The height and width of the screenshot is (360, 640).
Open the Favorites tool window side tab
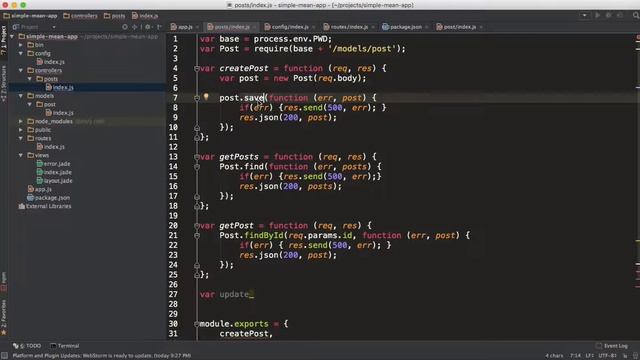[x=4, y=317]
